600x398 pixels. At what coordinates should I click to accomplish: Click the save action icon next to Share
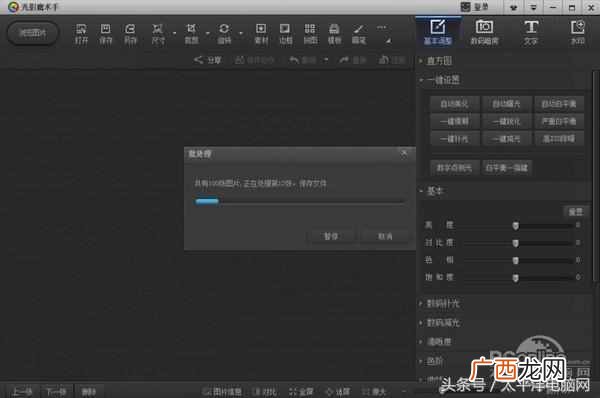(x=240, y=60)
